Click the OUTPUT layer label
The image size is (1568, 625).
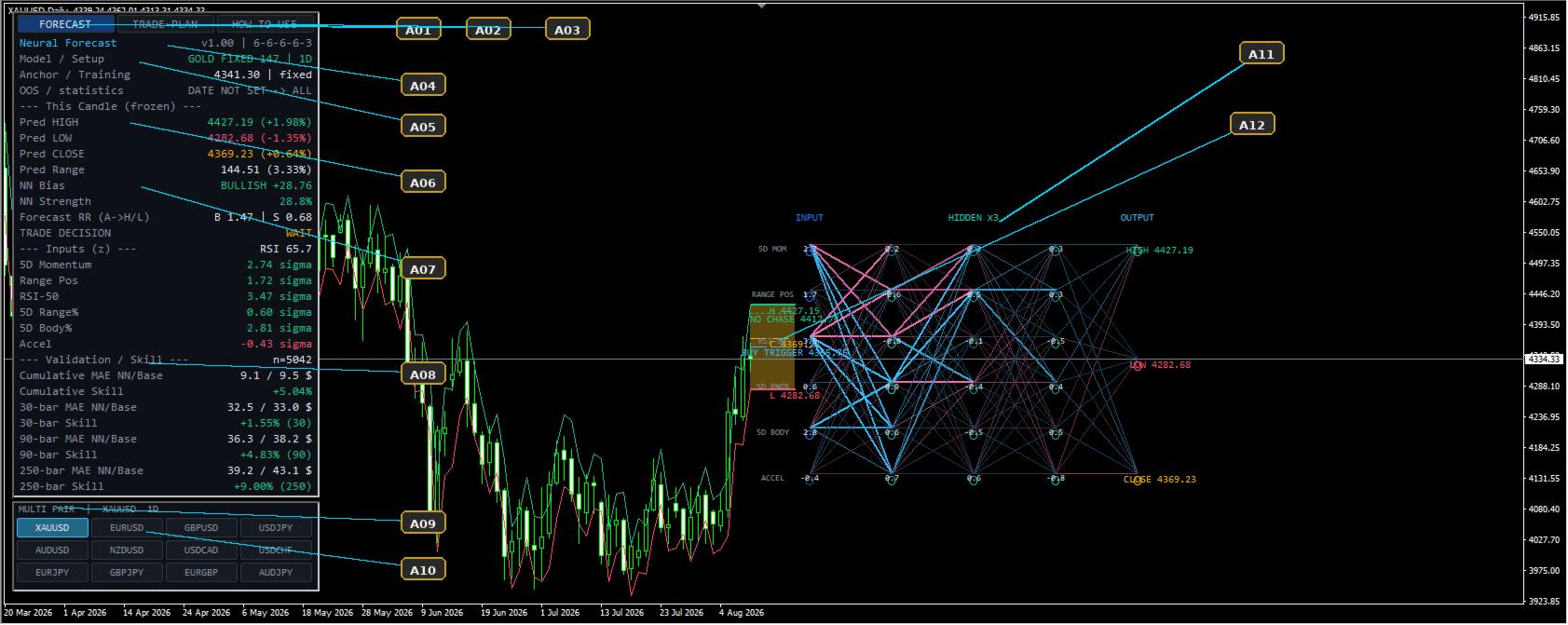click(x=1137, y=218)
